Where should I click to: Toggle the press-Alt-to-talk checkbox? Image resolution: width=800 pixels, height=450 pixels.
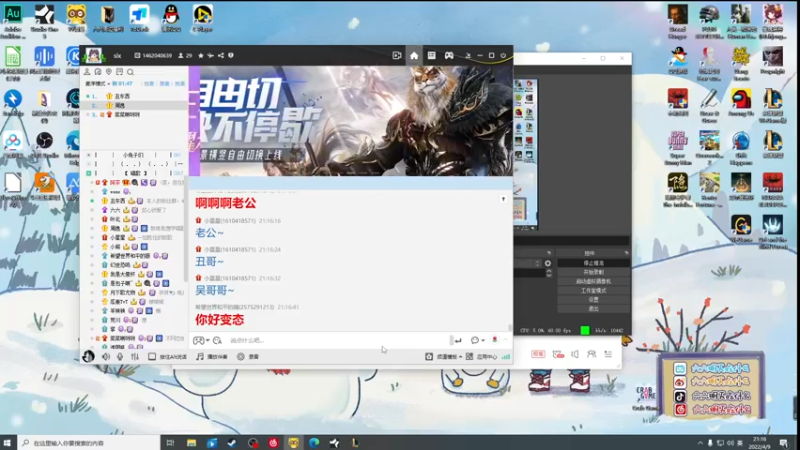tap(152, 357)
